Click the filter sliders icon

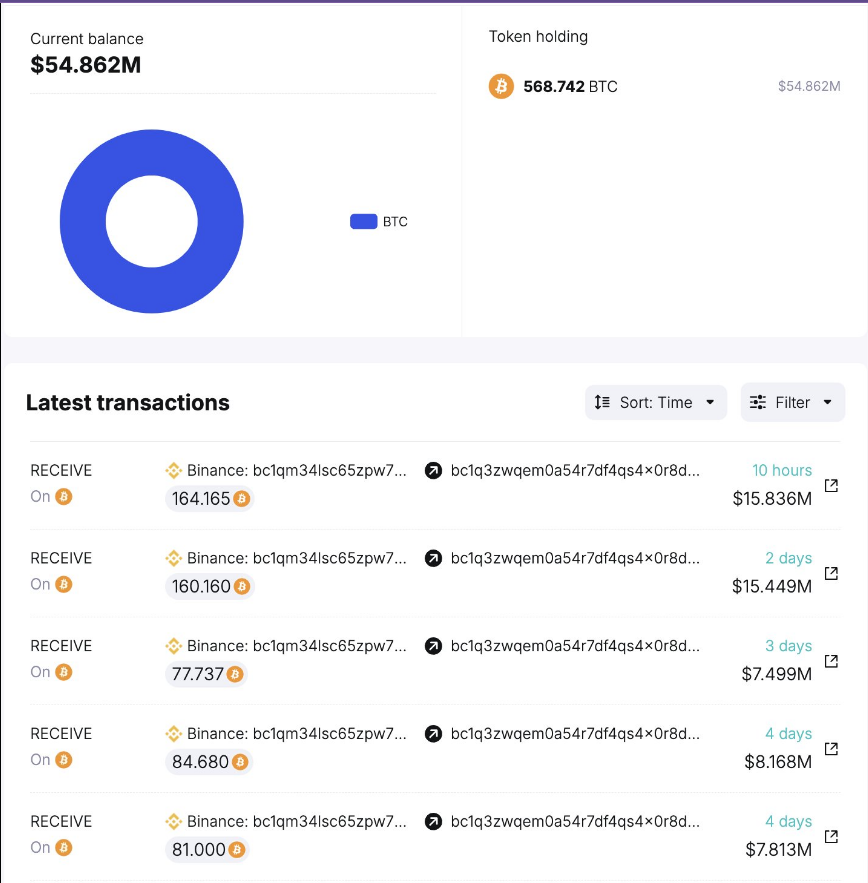pos(758,402)
